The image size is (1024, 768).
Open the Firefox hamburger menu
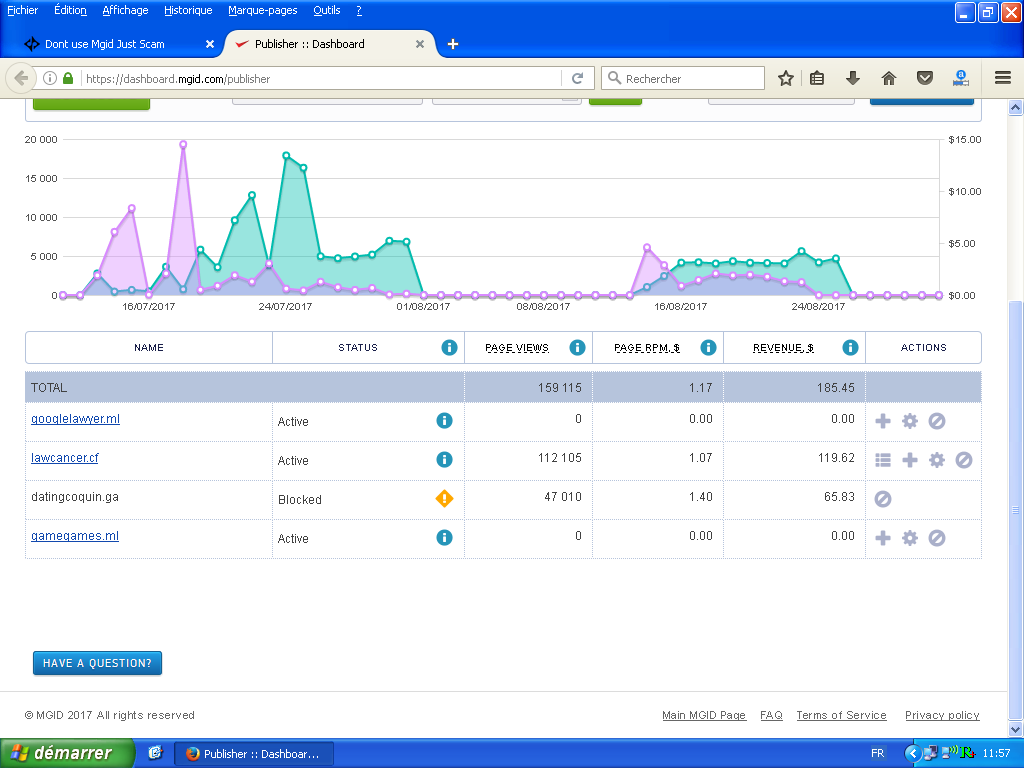click(x=1003, y=78)
